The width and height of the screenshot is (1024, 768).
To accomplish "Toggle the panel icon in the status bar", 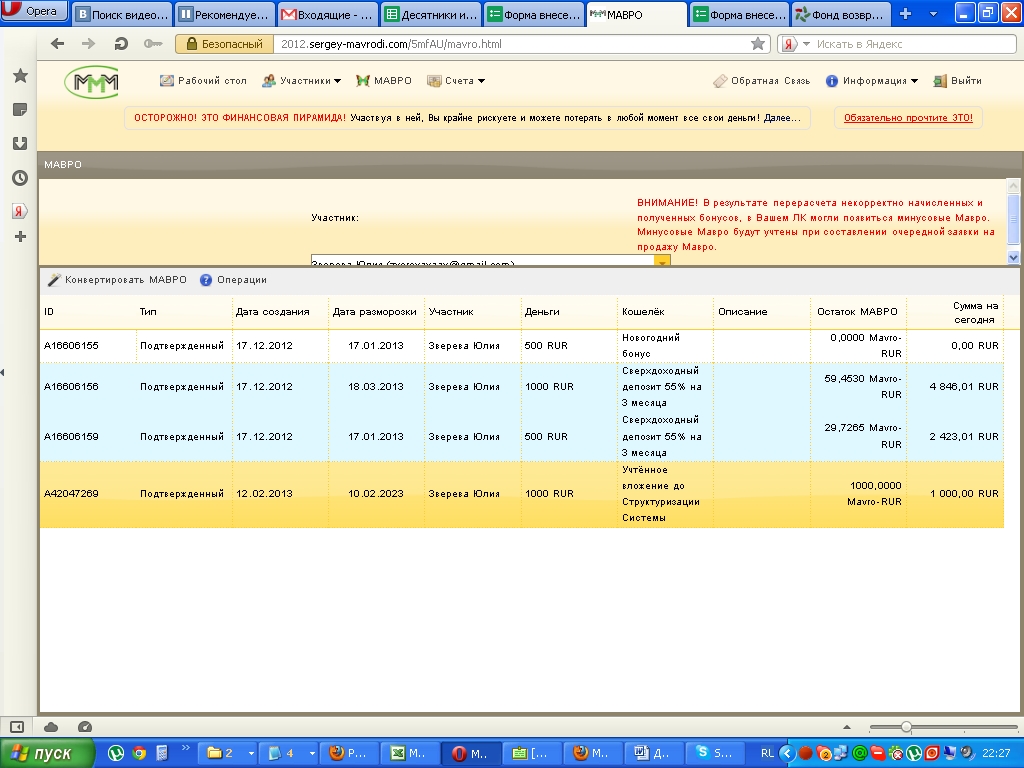I will (17, 727).
